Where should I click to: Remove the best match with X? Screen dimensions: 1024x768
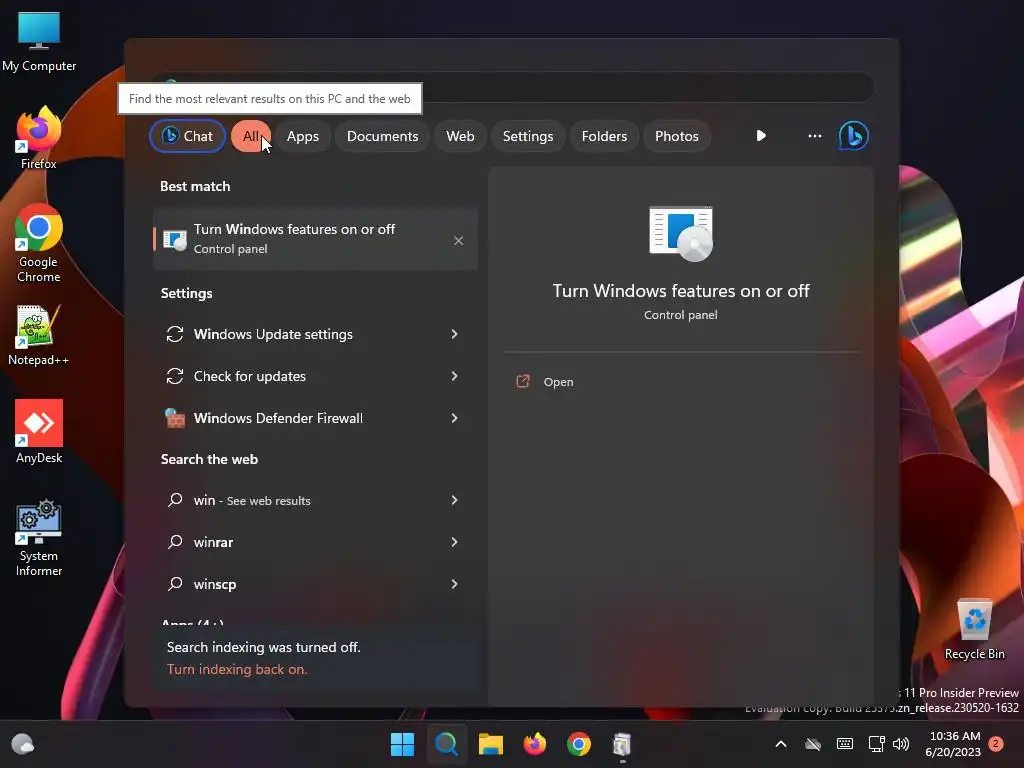(x=458, y=240)
